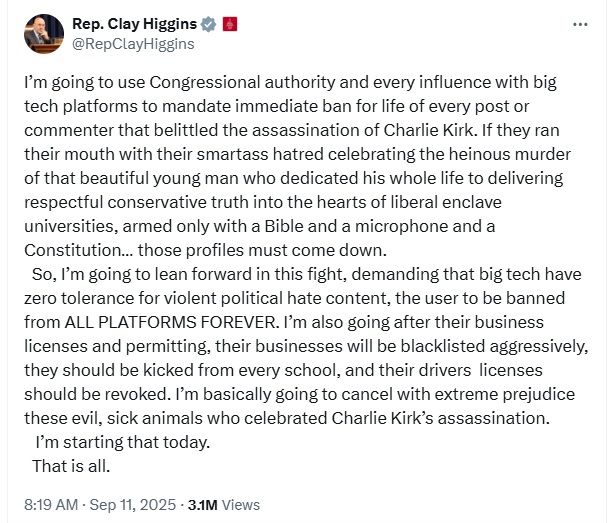Screen dimensions: 607x523
Task: Click the 'ALL PLATFORMS FOREVER' text
Action: pyautogui.click(x=171, y=322)
